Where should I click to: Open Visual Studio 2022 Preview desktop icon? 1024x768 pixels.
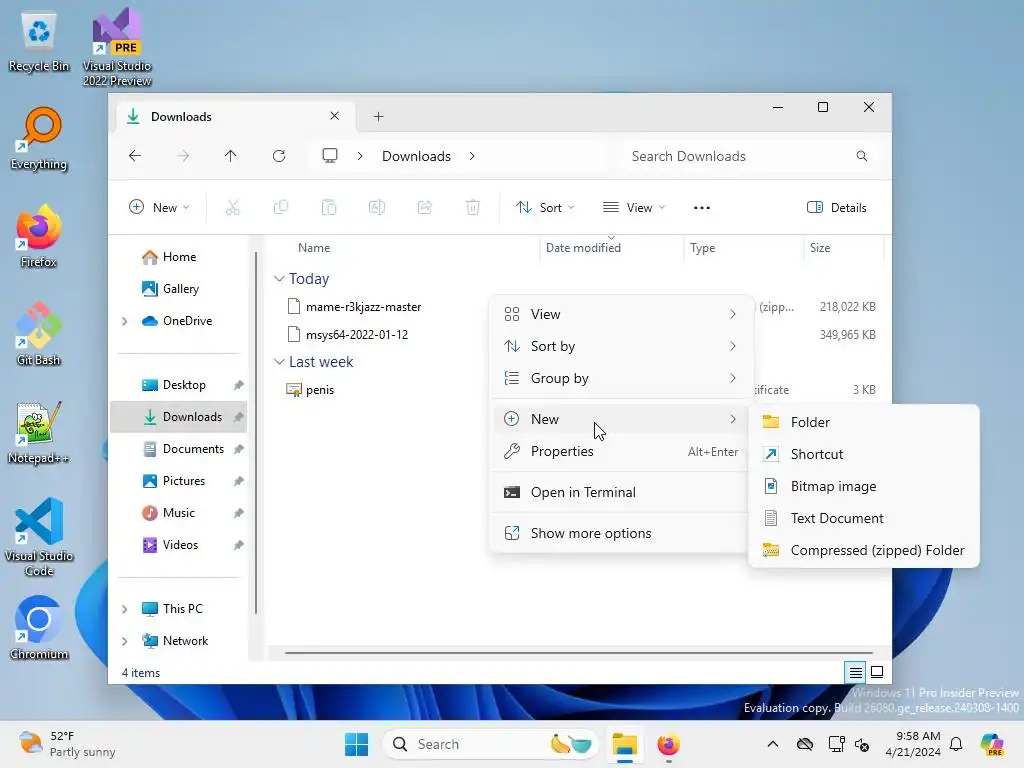(117, 47)
